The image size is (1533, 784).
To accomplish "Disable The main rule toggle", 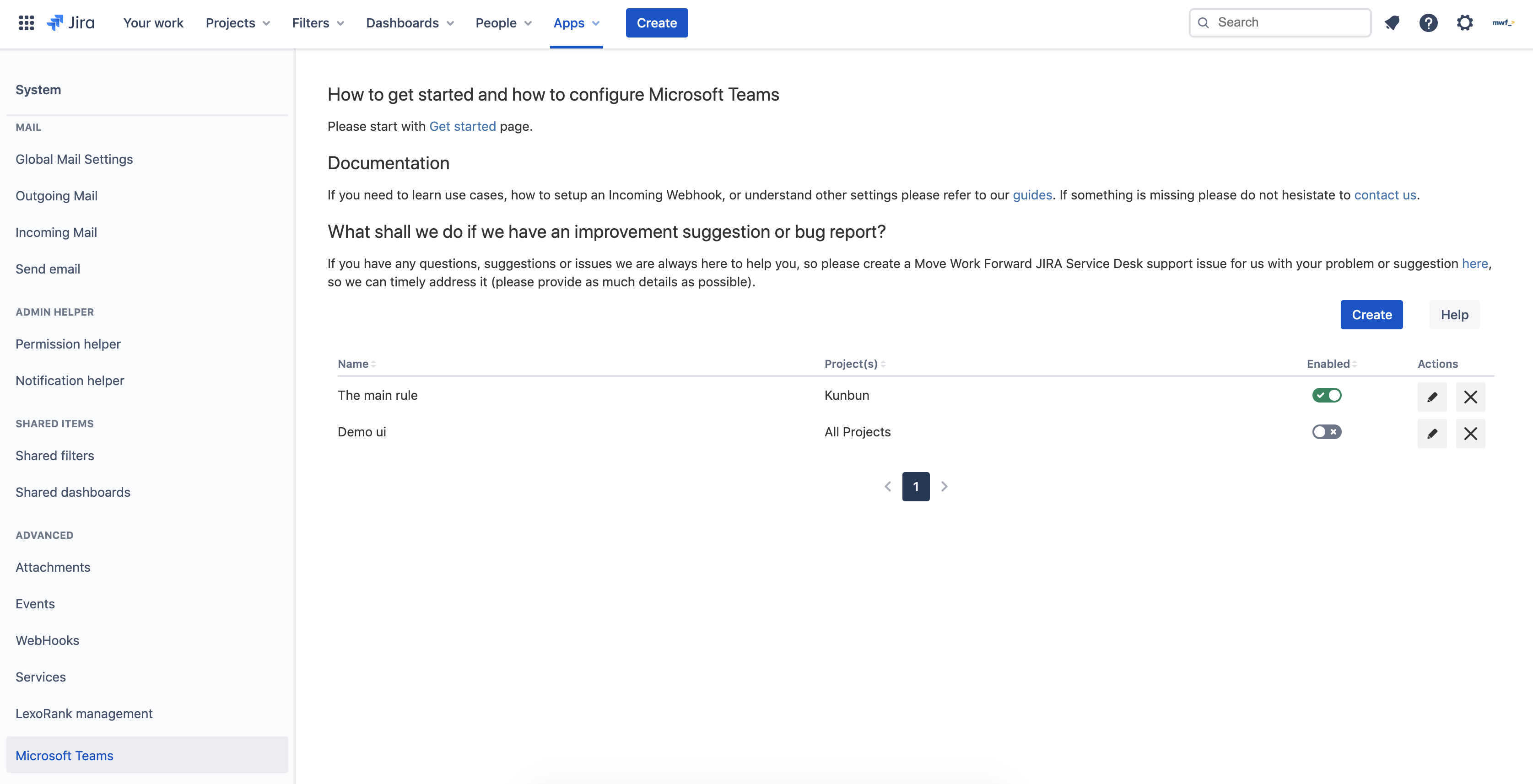I will 1327,396.
